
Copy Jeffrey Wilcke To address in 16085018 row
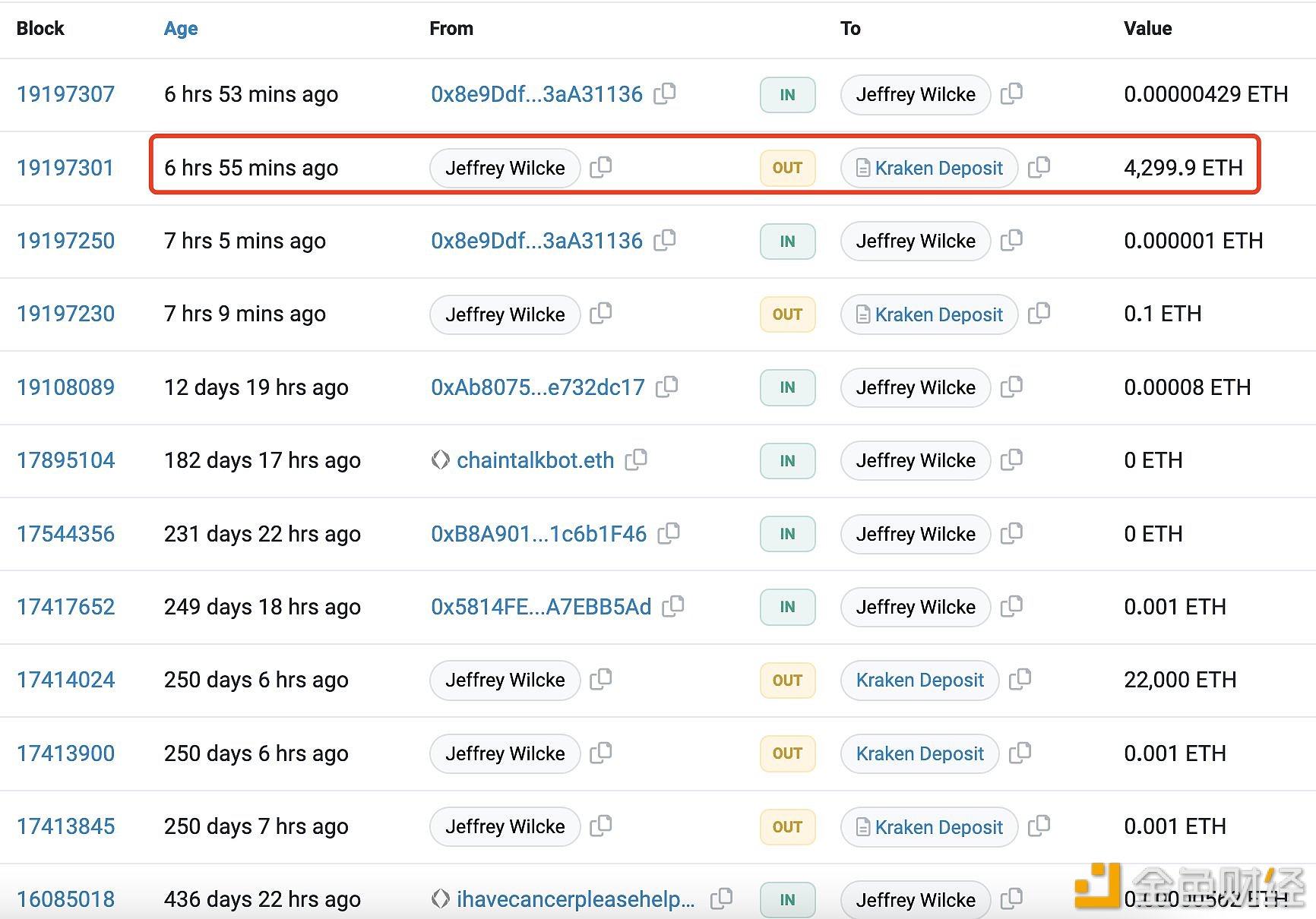click(x=1011, y=899)
